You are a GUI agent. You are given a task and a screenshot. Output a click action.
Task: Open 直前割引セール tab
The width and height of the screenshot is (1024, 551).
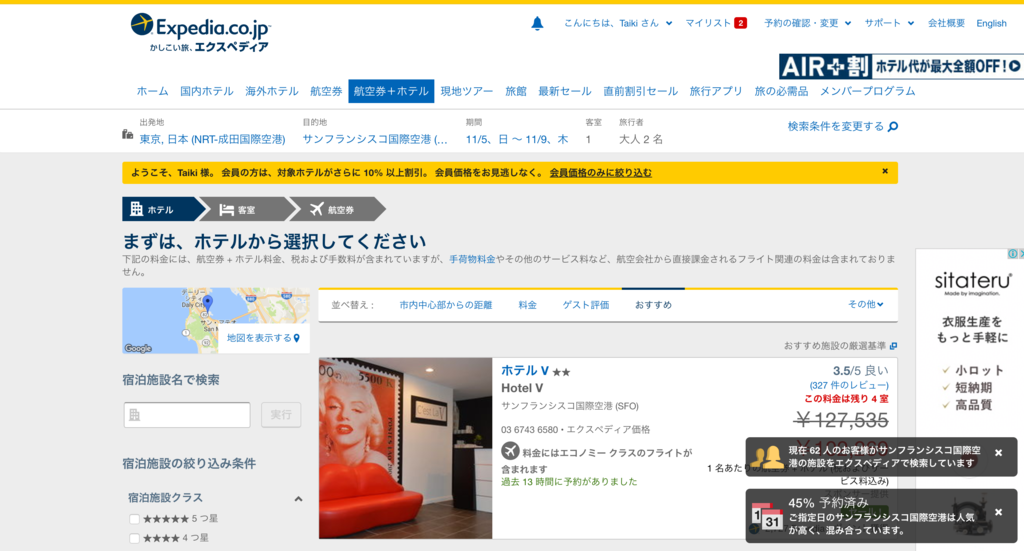tap(640, 91)
